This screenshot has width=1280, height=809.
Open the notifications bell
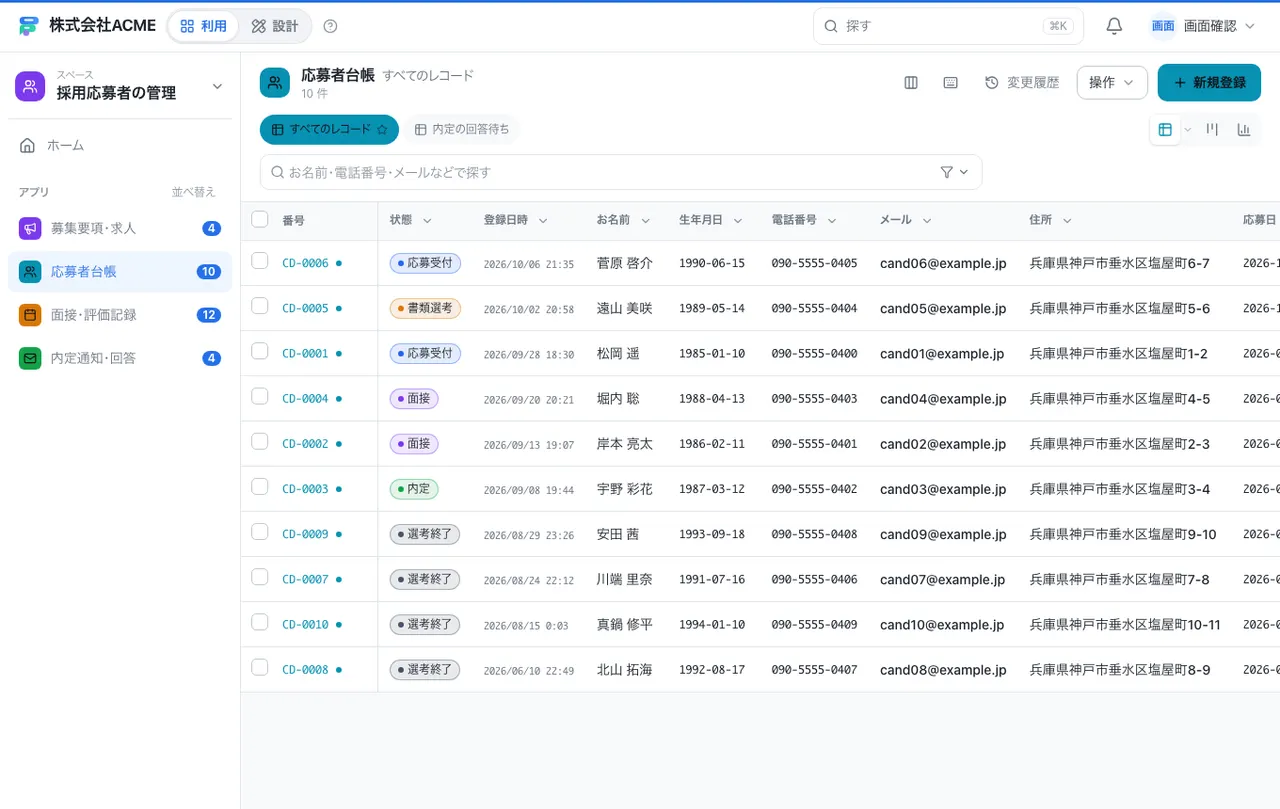[1114, 26]
